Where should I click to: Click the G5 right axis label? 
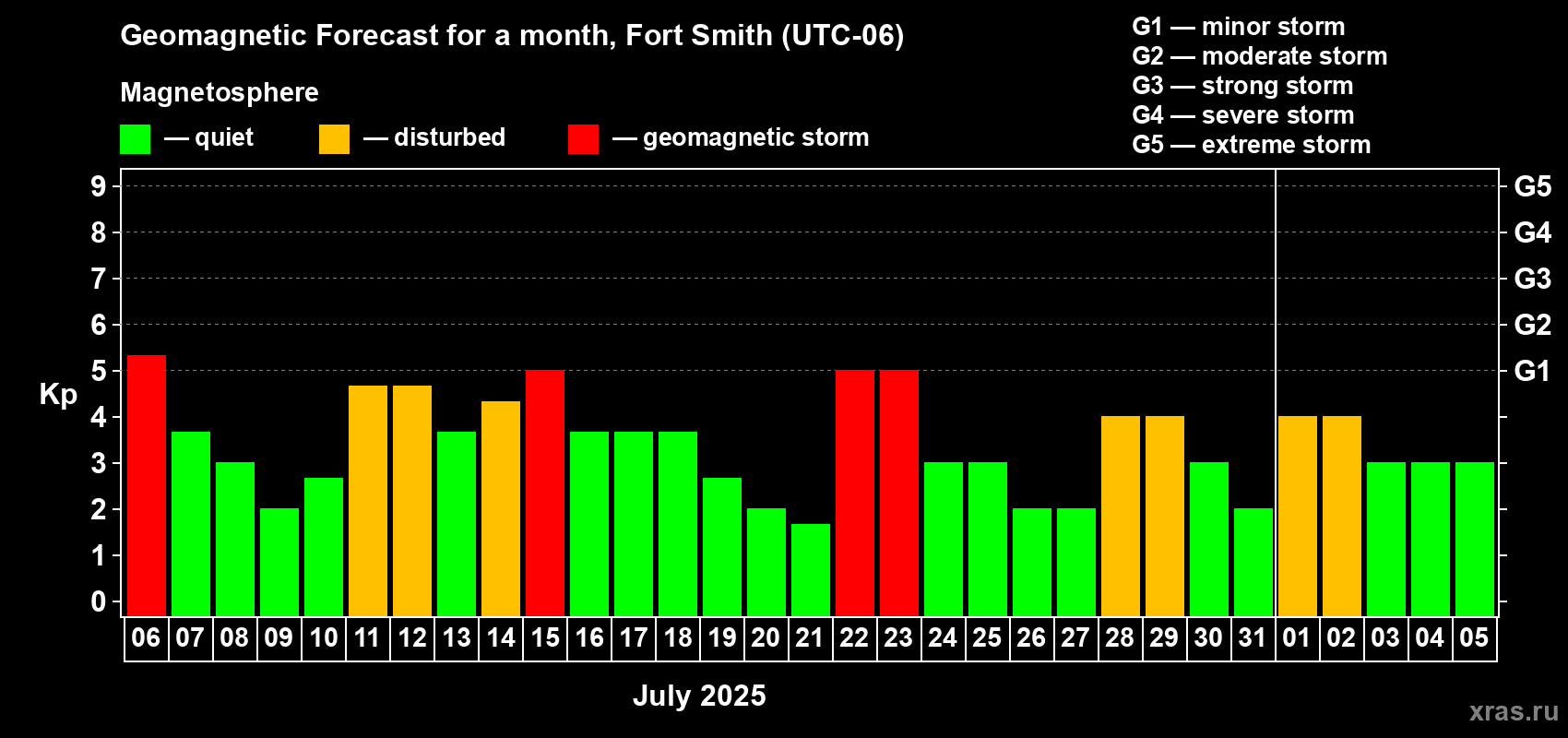click(1533, 186)
